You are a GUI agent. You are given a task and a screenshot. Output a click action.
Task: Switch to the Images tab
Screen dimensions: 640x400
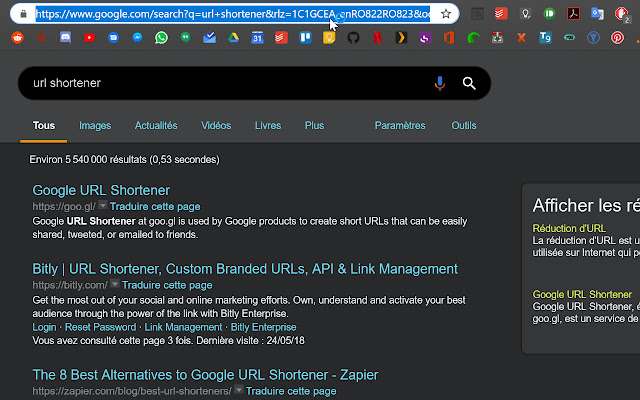pos(95,125)
